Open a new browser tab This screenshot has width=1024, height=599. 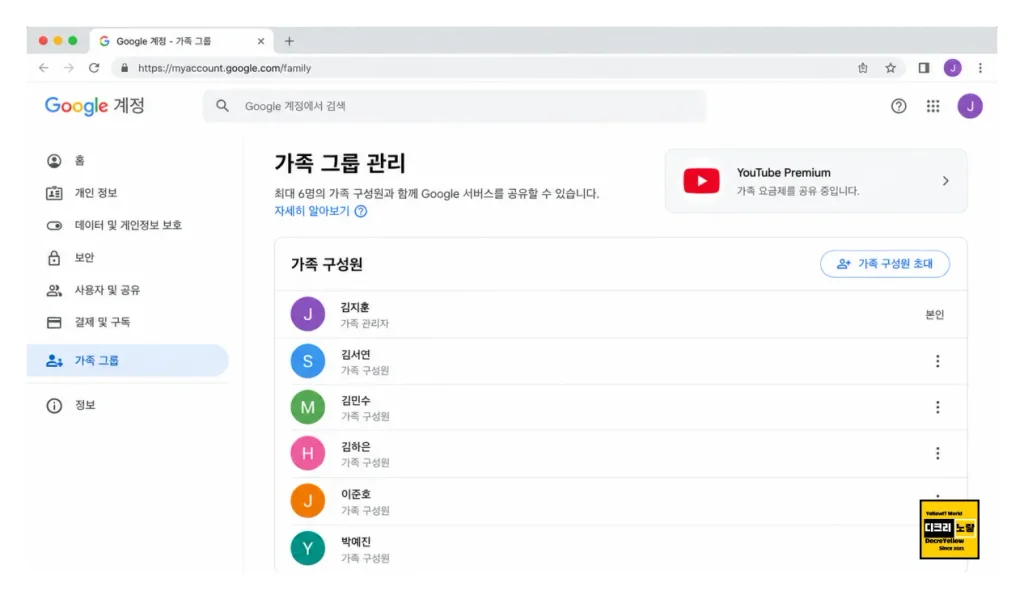point(289,41)
